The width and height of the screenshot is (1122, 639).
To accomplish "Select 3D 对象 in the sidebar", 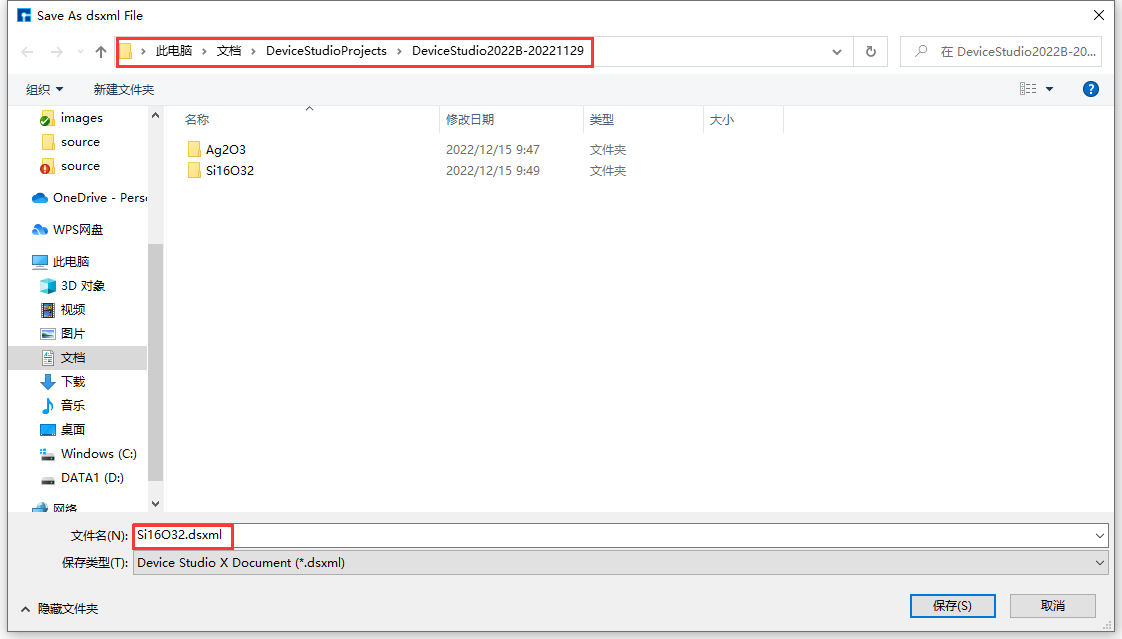I will [x=82, y=285].
